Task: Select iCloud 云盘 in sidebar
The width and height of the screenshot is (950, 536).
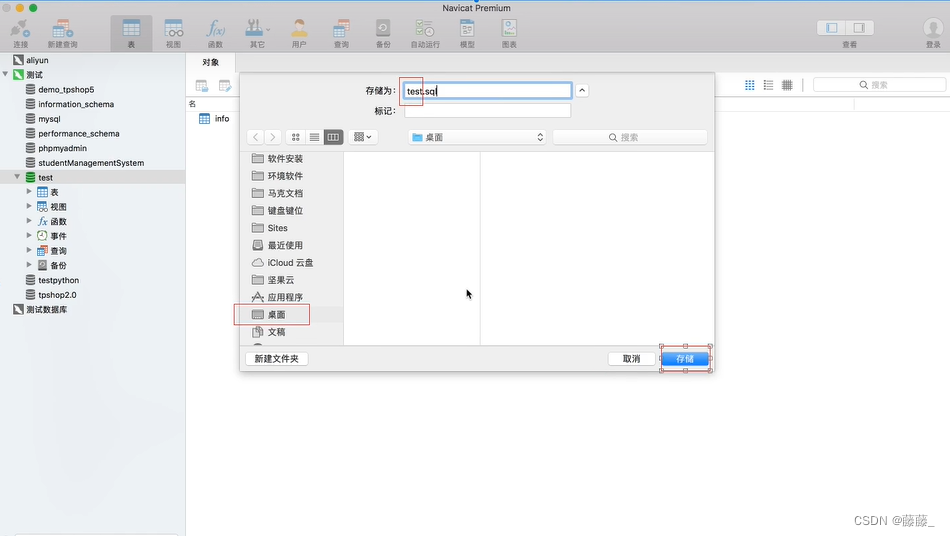Action: 290,262
